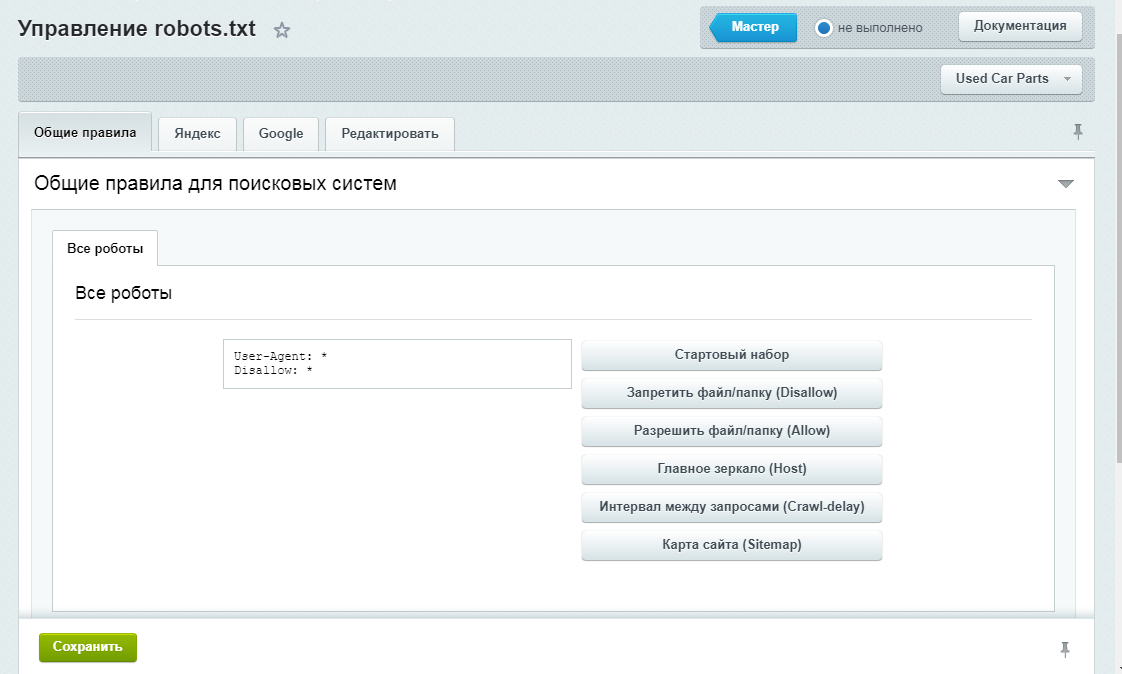The width and height of the screenshot is (1122, 674).
Task: Add a Disallow rule via Запретить файл/папку
Action: coord(731,393)
